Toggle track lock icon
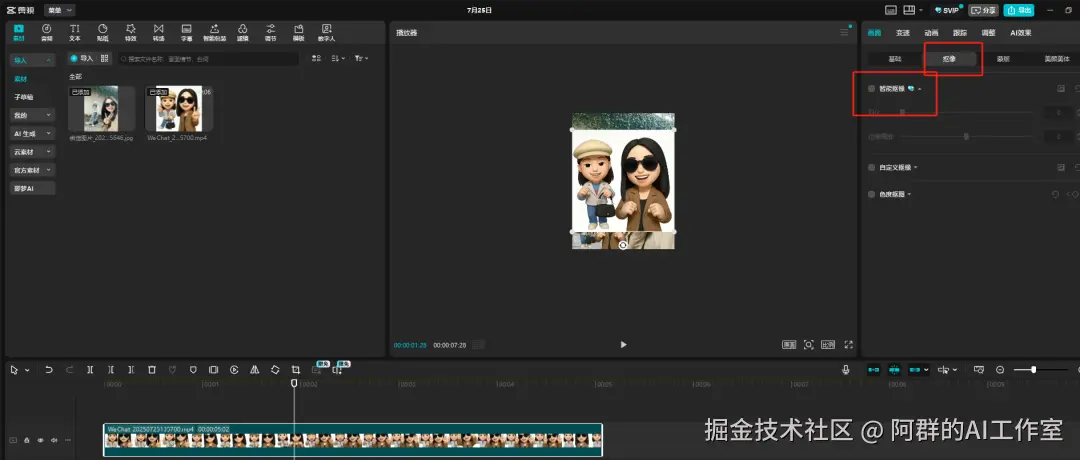This screenshot has width=1080, height=460. [26, 440]
